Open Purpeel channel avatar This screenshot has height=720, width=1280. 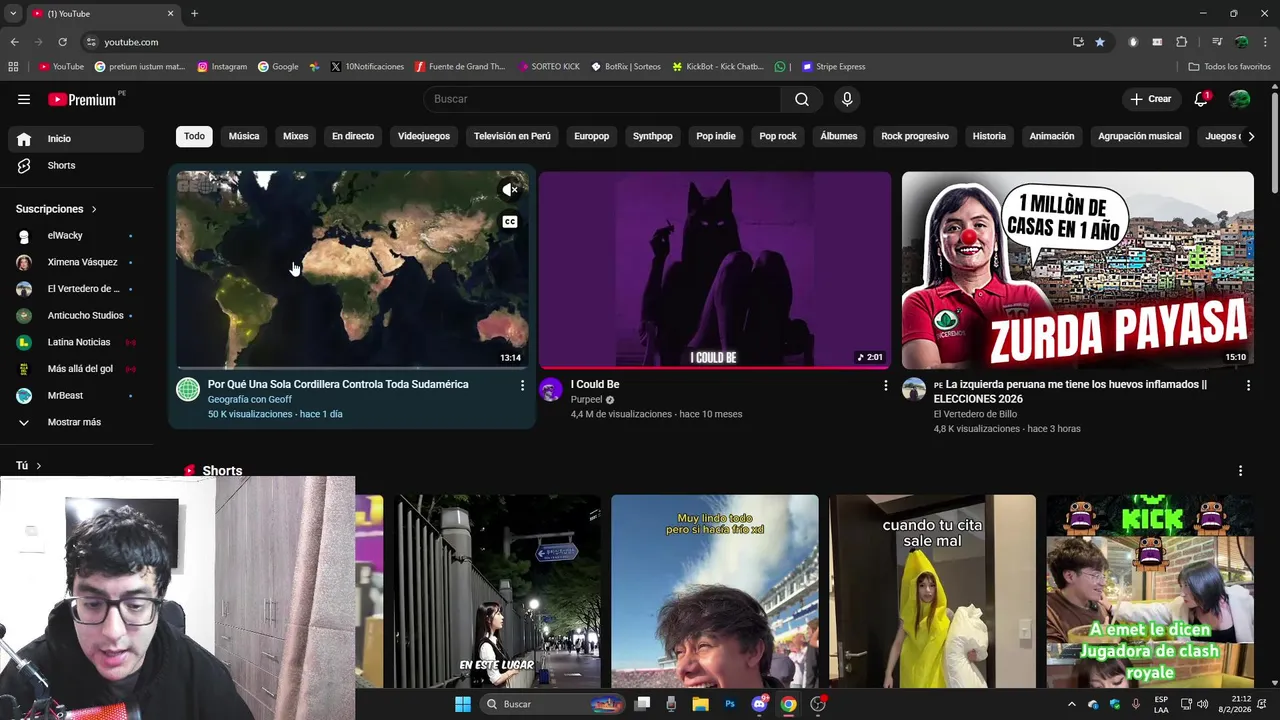point(551,390)
